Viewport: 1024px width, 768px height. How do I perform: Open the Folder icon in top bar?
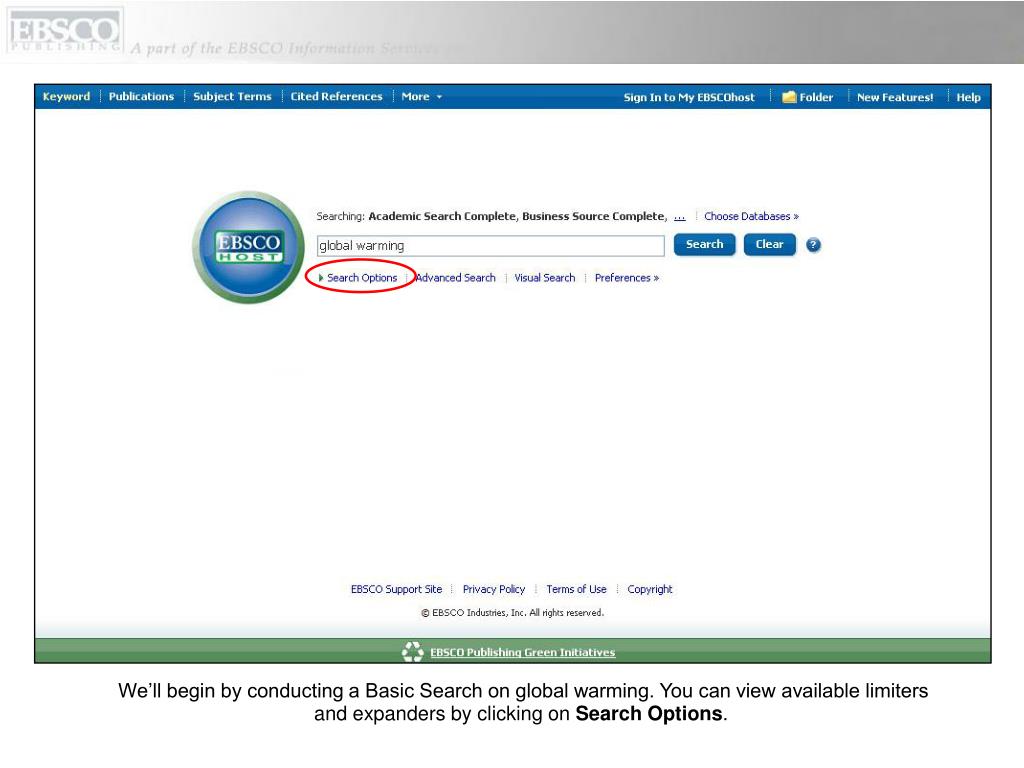click(790, 97)
